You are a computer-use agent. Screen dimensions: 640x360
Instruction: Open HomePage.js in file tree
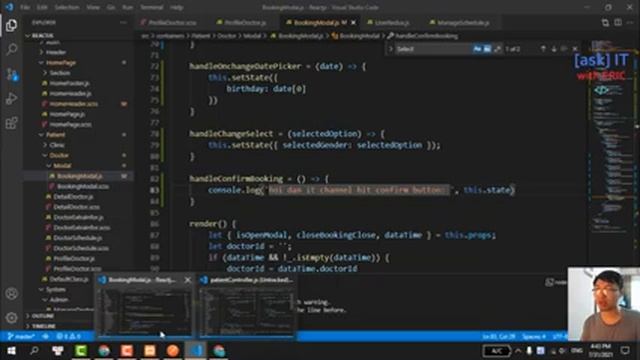(79, 114)
